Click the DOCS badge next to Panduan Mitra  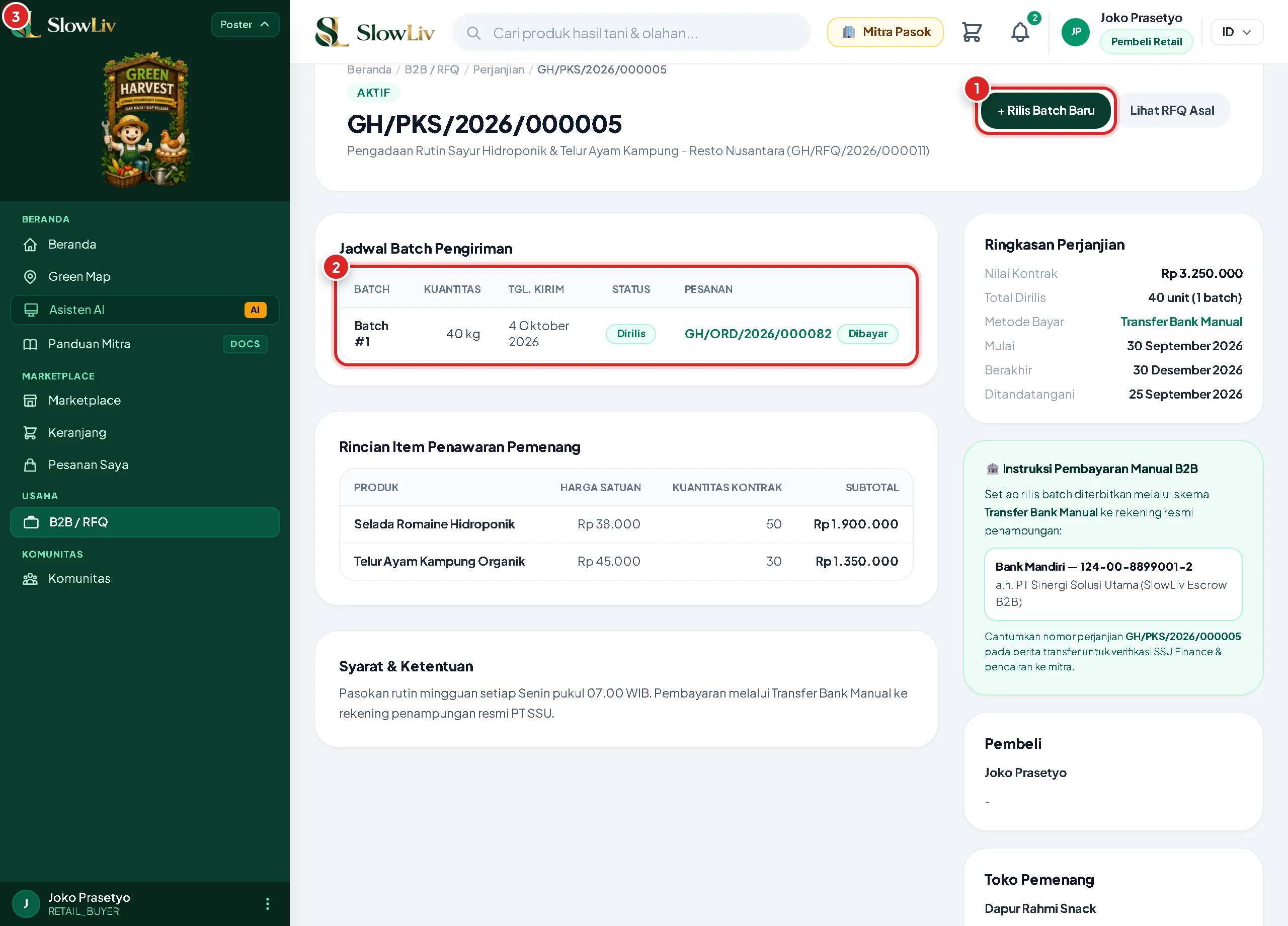(x=245, y=344)
